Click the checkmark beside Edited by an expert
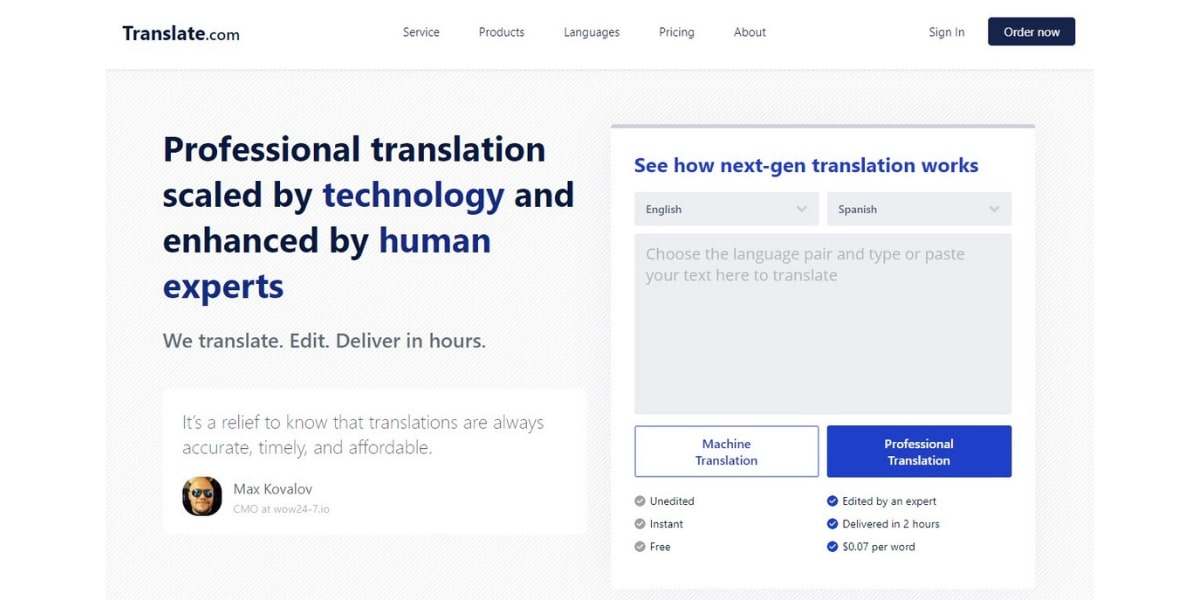The image size is (1200, 600). point(832,501)
